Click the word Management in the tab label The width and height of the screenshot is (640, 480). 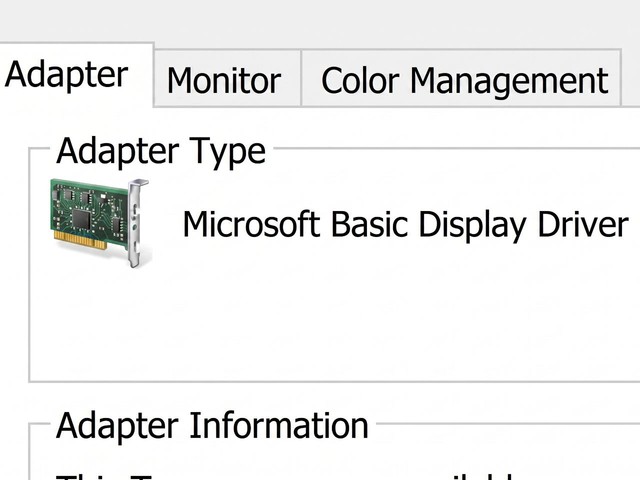click(x=509, y=81)
